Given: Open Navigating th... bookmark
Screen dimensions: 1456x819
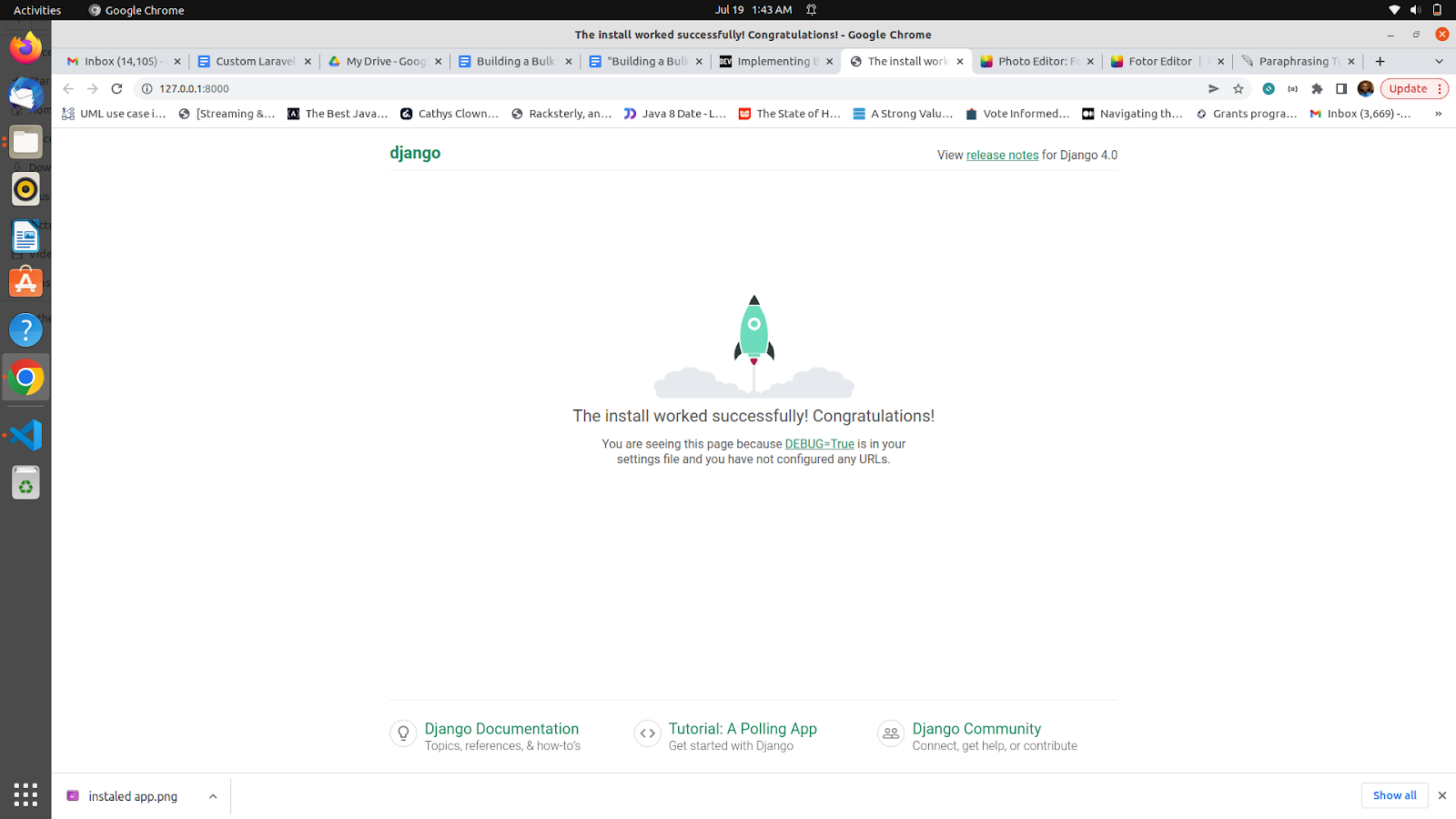Looking at the screenshot, I should (1132, 114).
